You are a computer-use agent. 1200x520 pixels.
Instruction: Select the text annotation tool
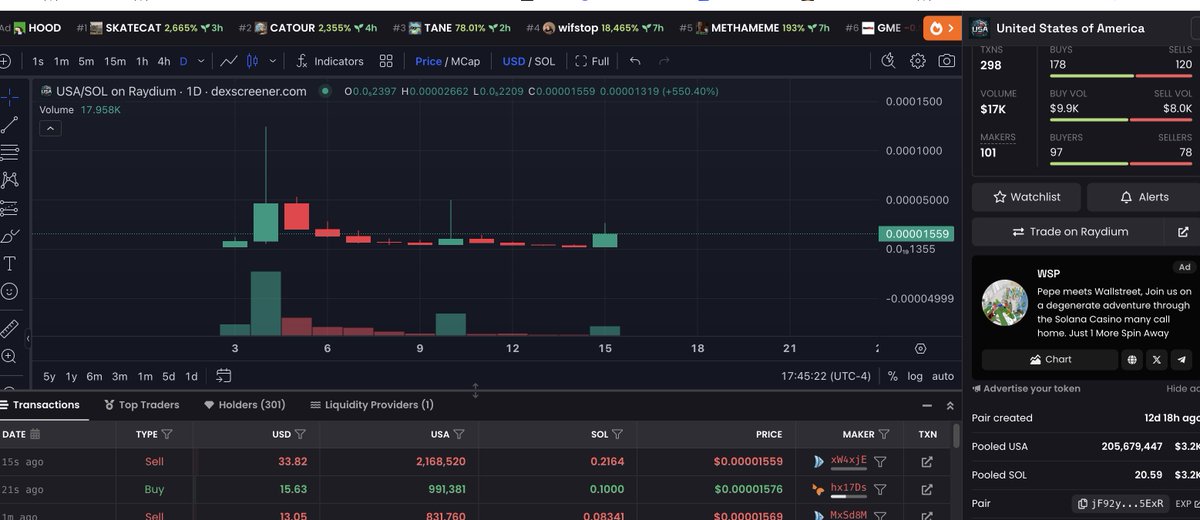[10, 264]
